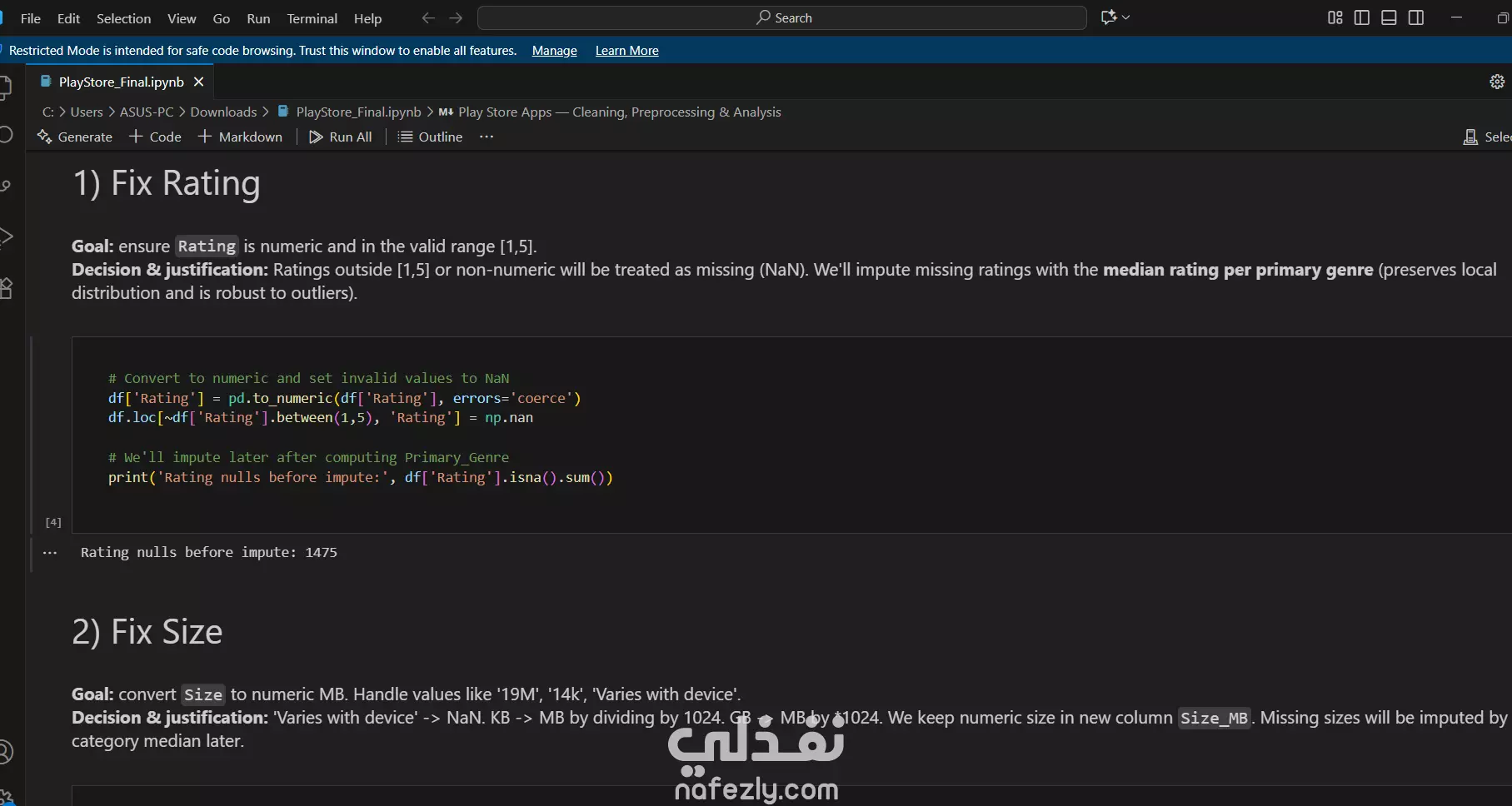
Task: Click output 'Rating nulls before impute: 1475'
Action: tap(209, 552)
